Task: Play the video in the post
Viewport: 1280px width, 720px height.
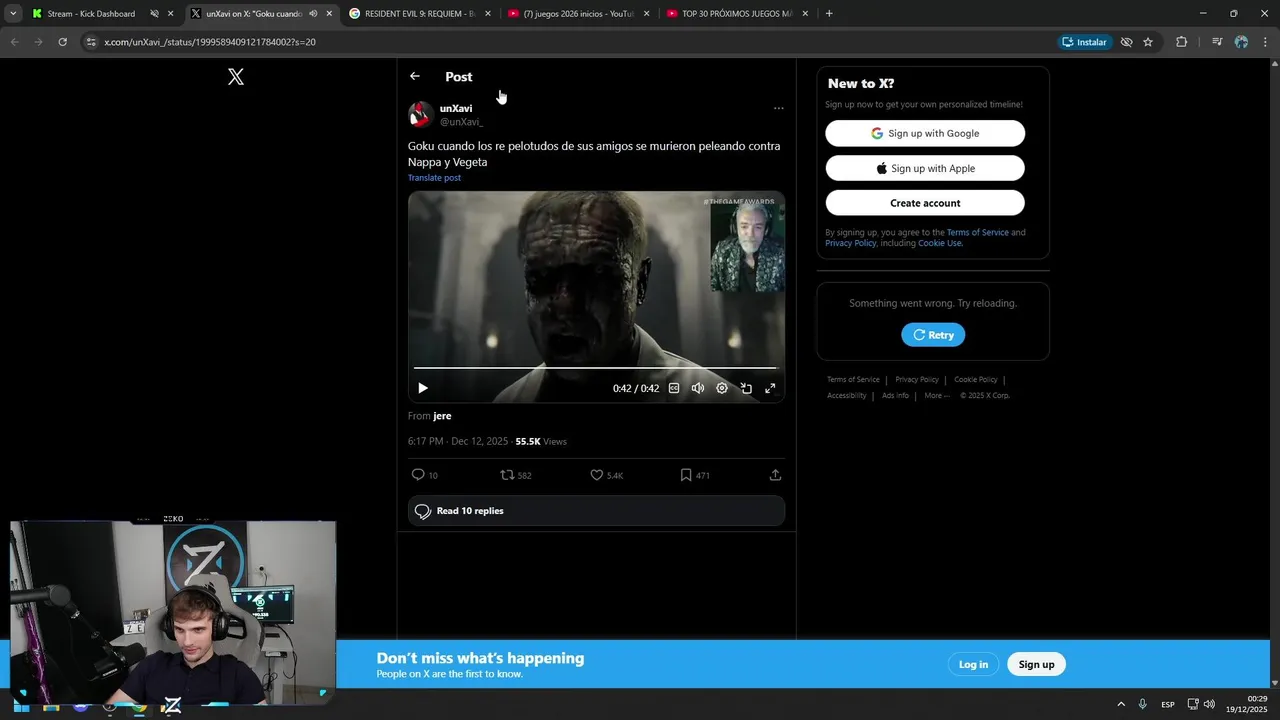Action: coord(423,388)
